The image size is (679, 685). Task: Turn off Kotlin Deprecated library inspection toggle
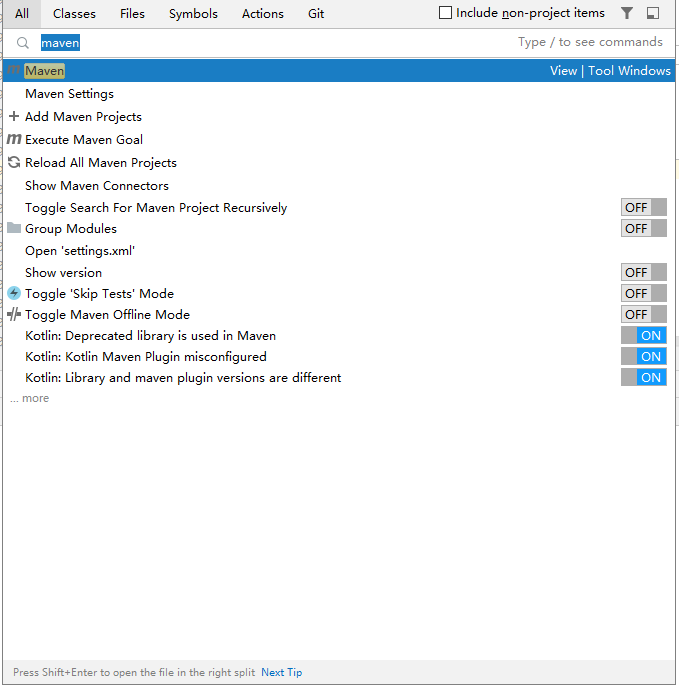(x=644, y=336)
